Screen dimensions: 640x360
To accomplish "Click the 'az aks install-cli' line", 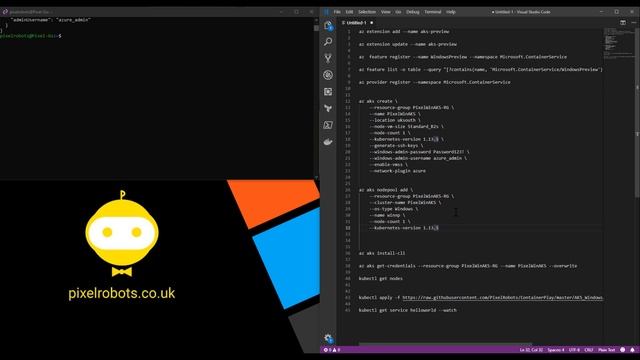I will point(382,253).
